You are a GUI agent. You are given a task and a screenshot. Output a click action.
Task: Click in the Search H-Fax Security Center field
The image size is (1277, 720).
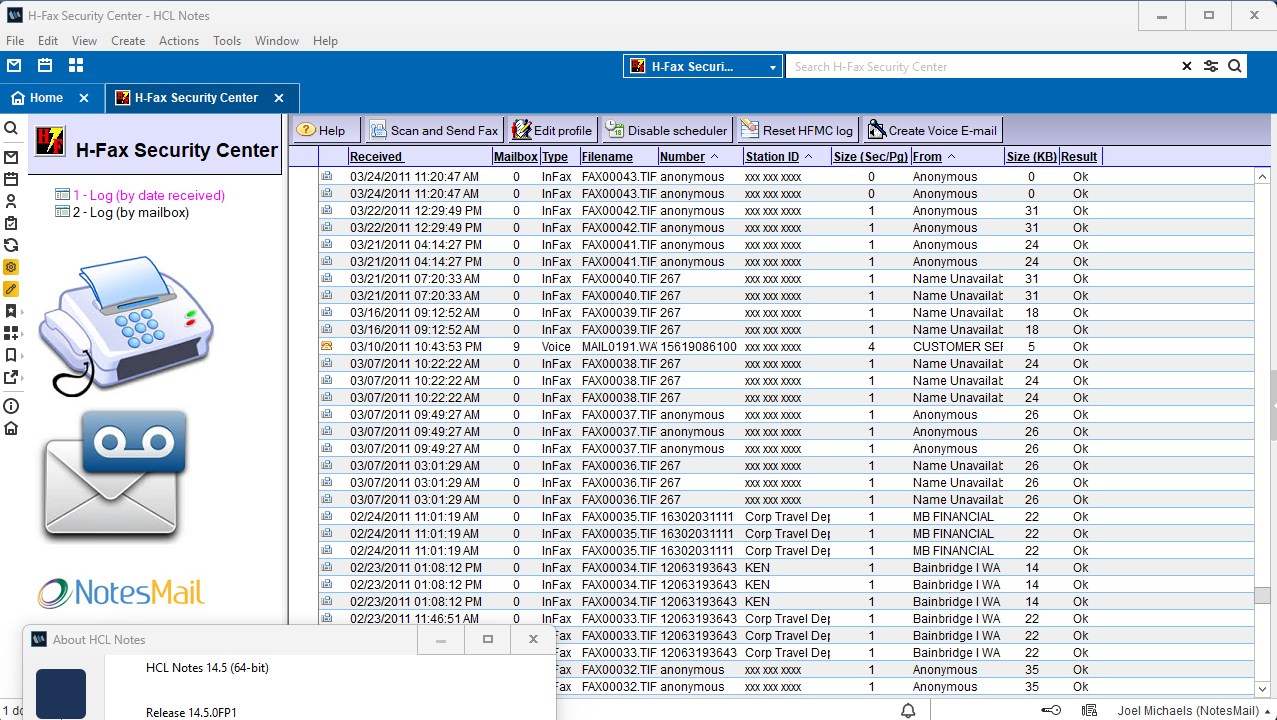(980, 67)
